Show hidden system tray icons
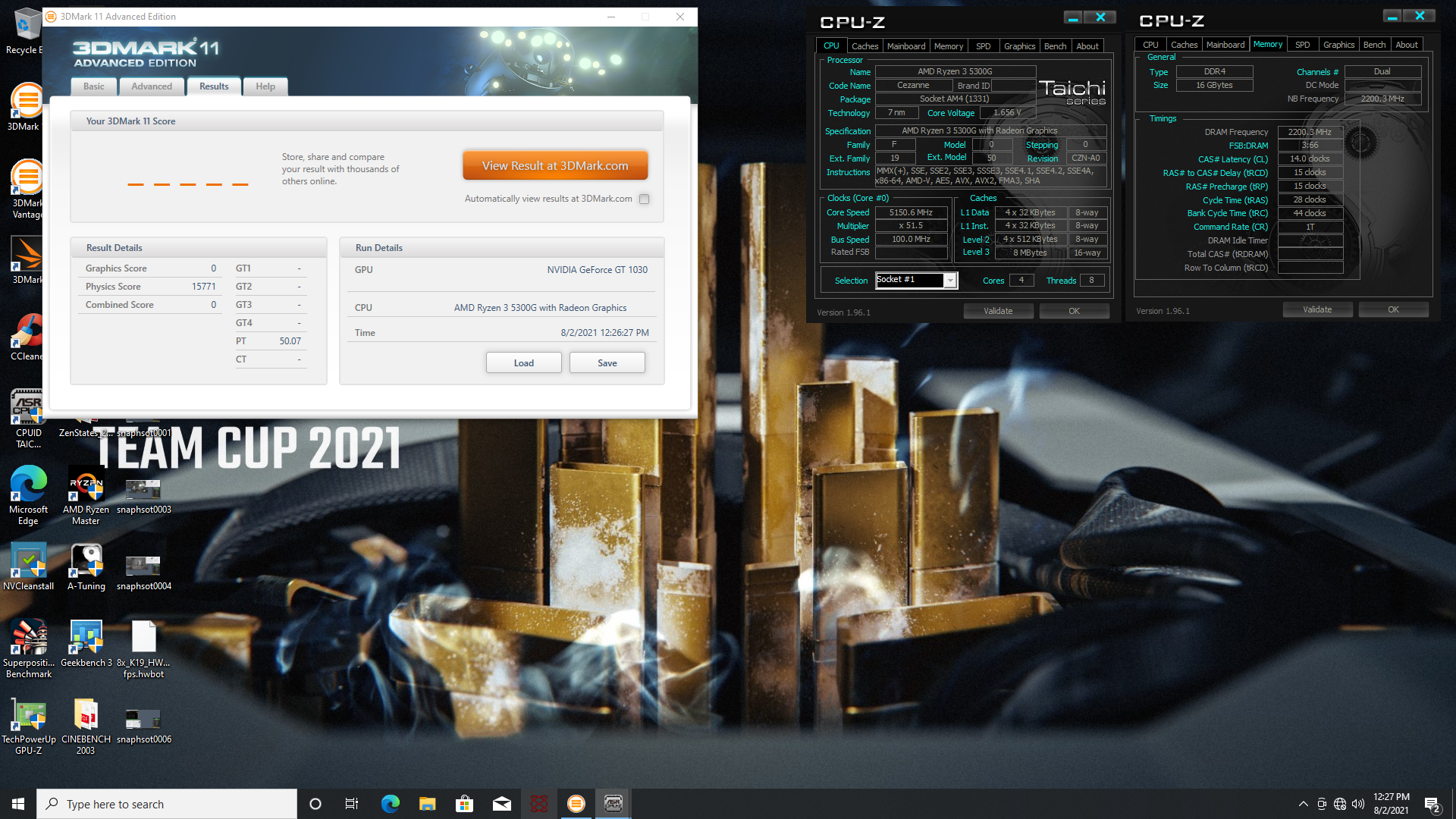The image size is (1456, 819). click(1303, 804)
